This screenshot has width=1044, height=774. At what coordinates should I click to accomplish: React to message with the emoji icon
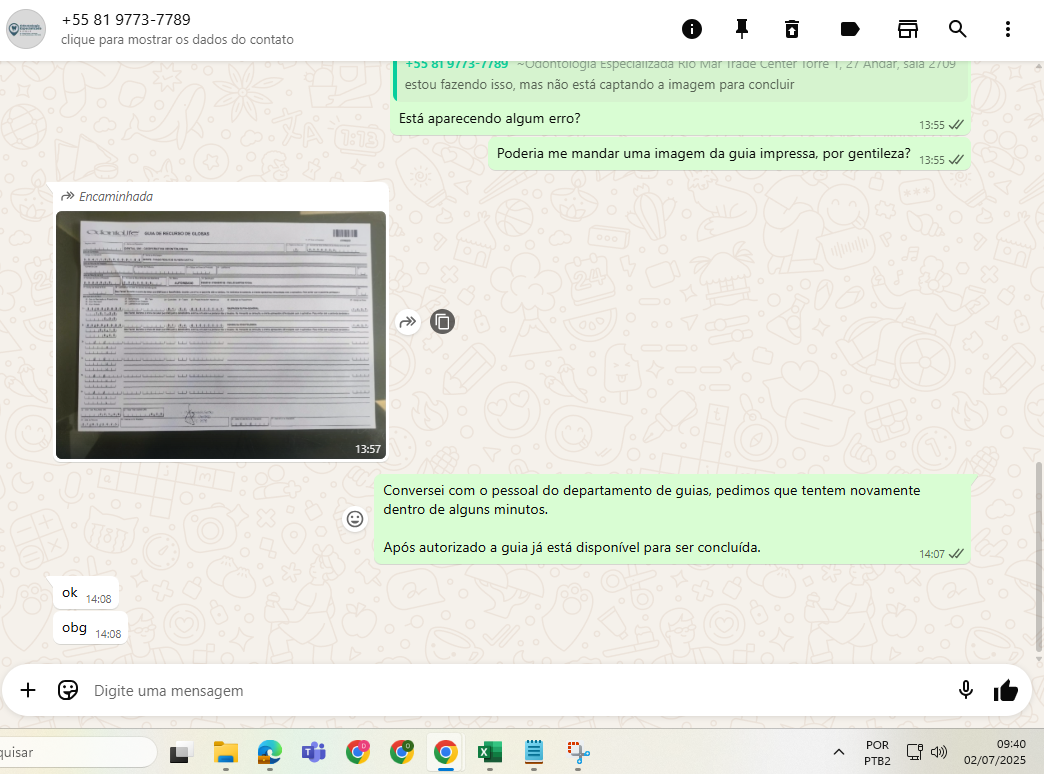click(x=355, y=519)
